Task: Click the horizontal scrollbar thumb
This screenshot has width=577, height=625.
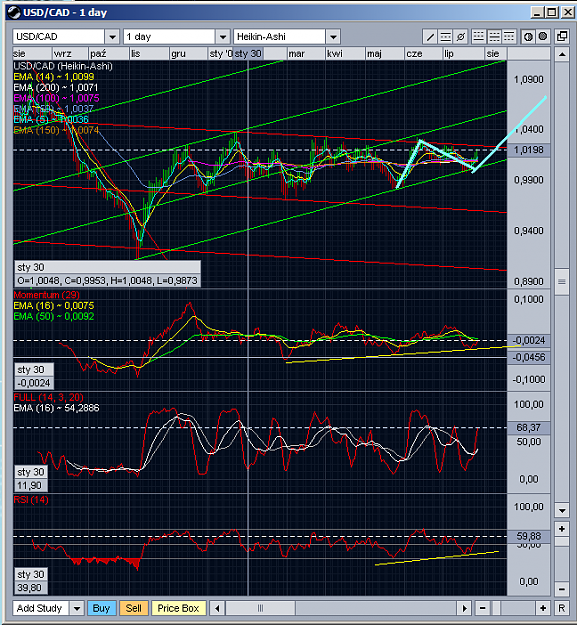Action: point(260,608)
